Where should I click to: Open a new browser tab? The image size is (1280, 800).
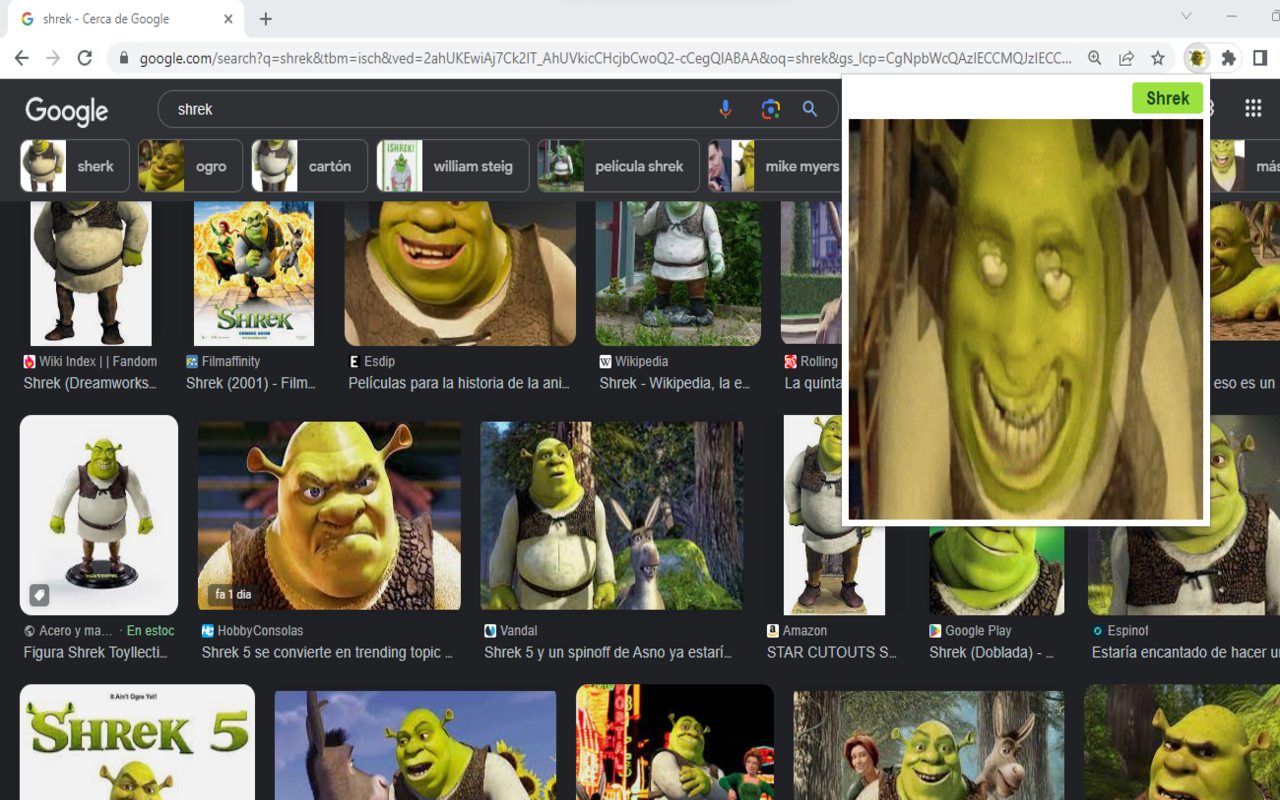pyautogui.click(x=266, y=19)
